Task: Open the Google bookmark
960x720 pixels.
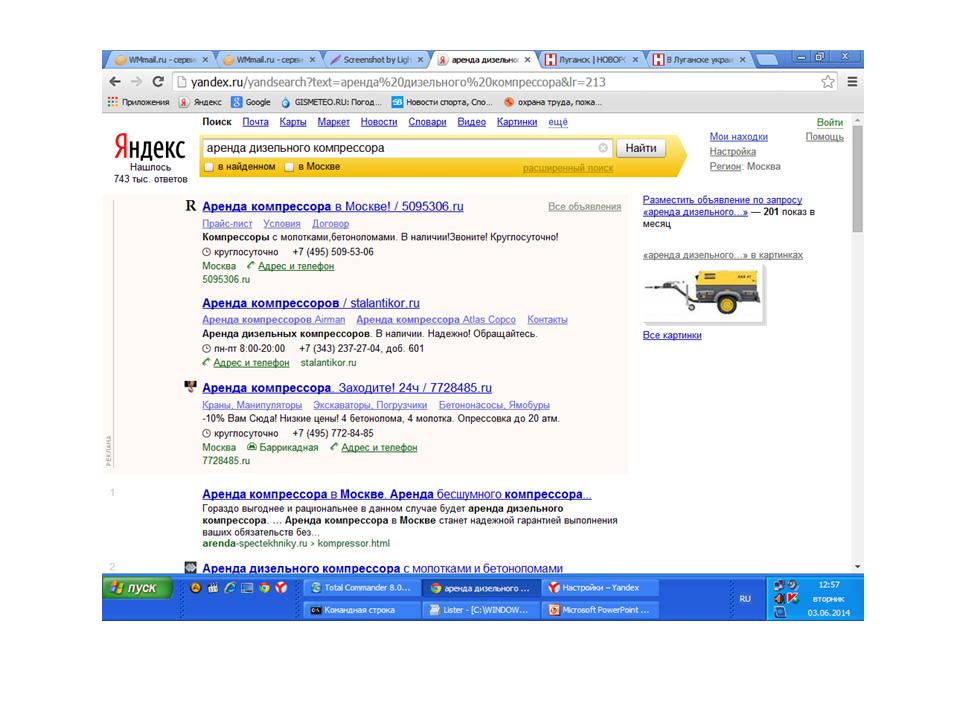Action: tap(251, 102)
